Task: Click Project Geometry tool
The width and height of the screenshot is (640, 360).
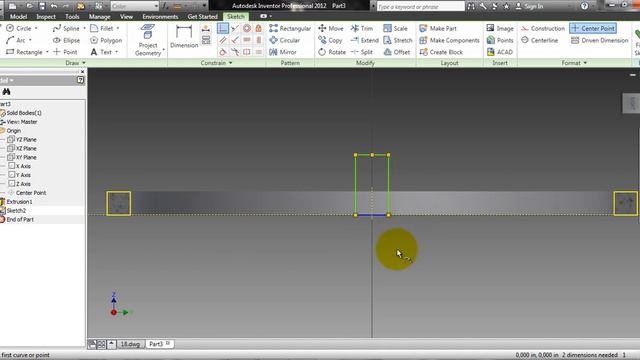Action: [x=148, y=40]
